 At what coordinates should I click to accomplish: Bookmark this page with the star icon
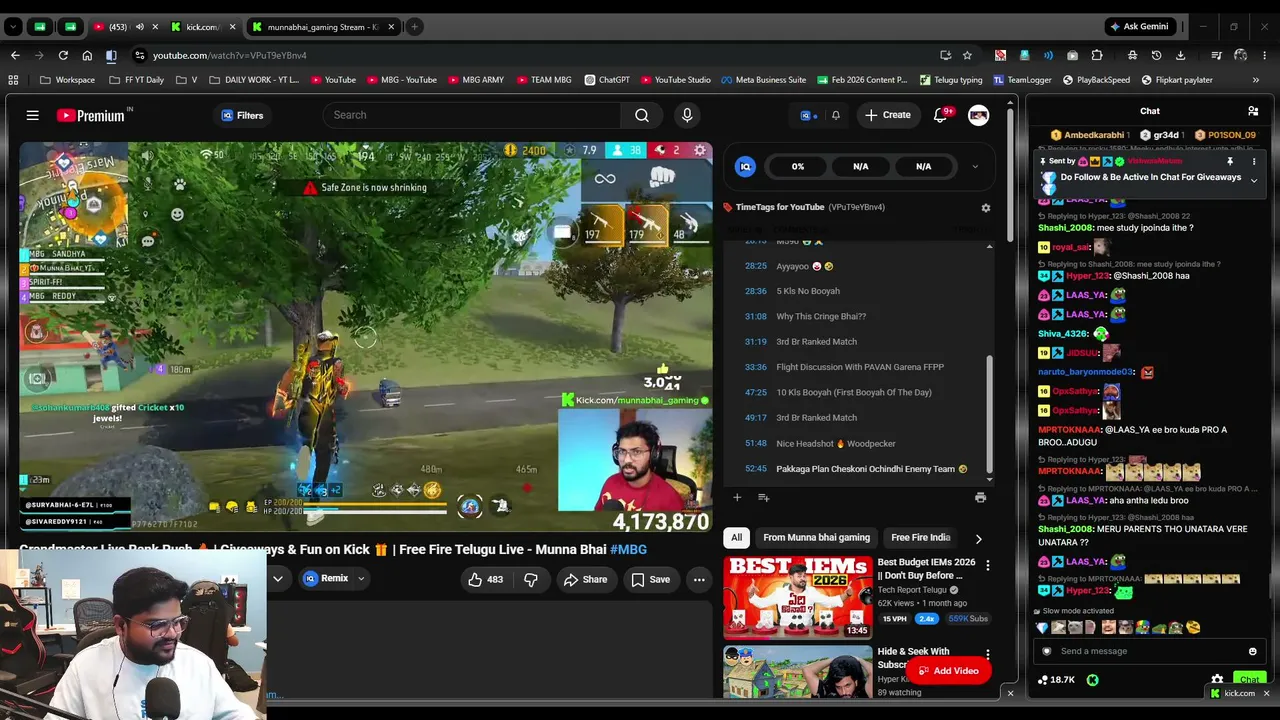coord(967,55)
